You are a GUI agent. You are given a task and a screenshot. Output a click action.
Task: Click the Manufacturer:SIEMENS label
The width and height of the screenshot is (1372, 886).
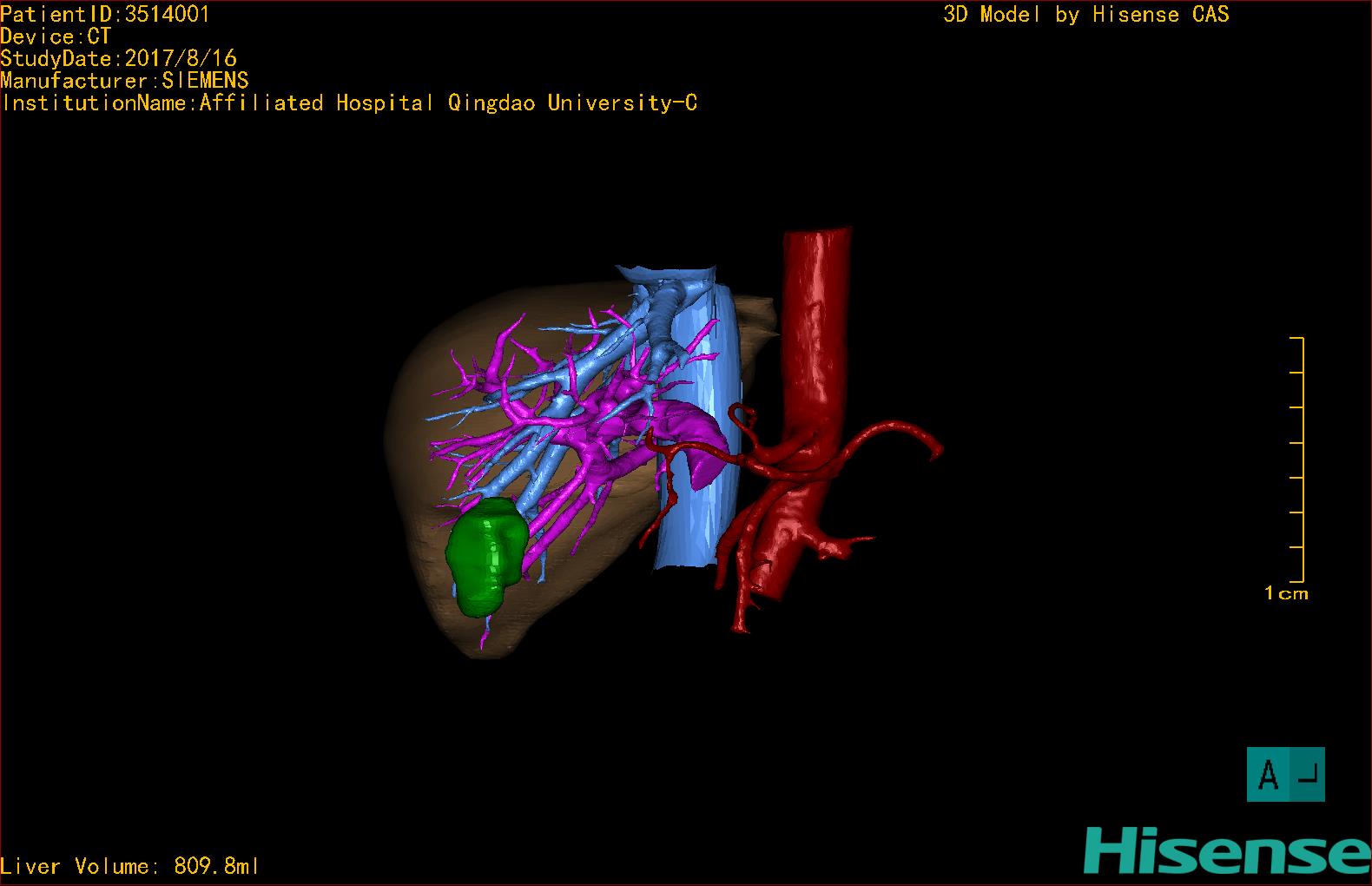coord(124,81)
